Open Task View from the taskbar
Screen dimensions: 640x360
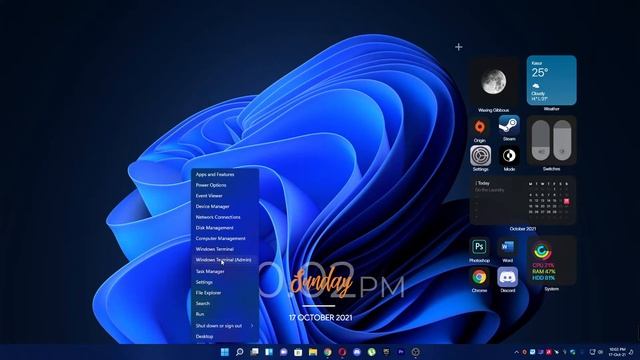[254, 352]
